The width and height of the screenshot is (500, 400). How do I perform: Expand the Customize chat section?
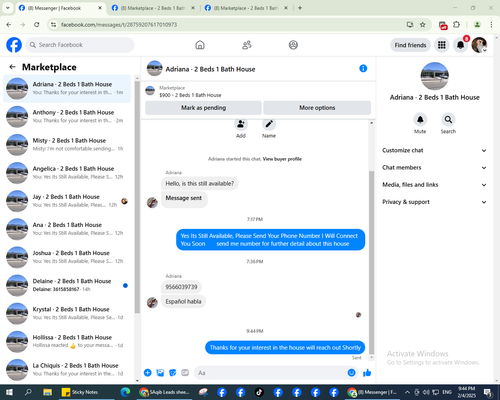434,150
